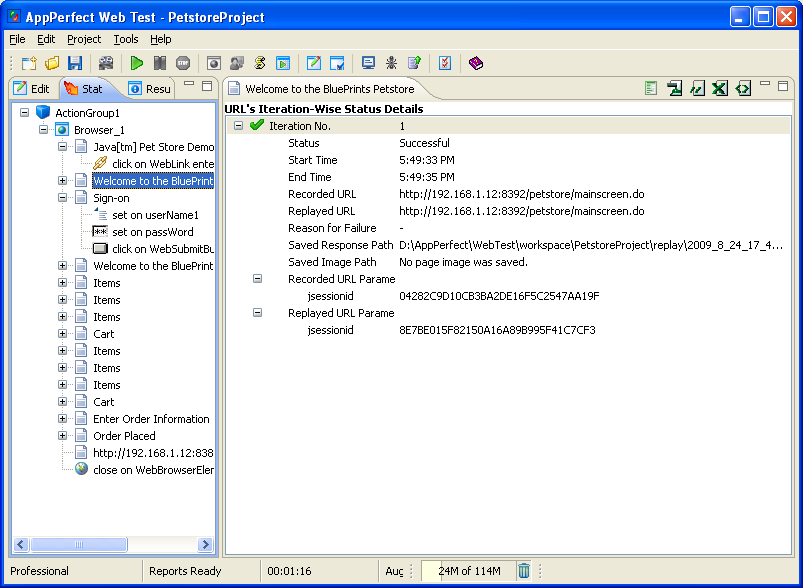Click the bug icon in toolbar
The height and width of the screenshot is (588, 803).
pyautogui.click(x=391, y=63)
